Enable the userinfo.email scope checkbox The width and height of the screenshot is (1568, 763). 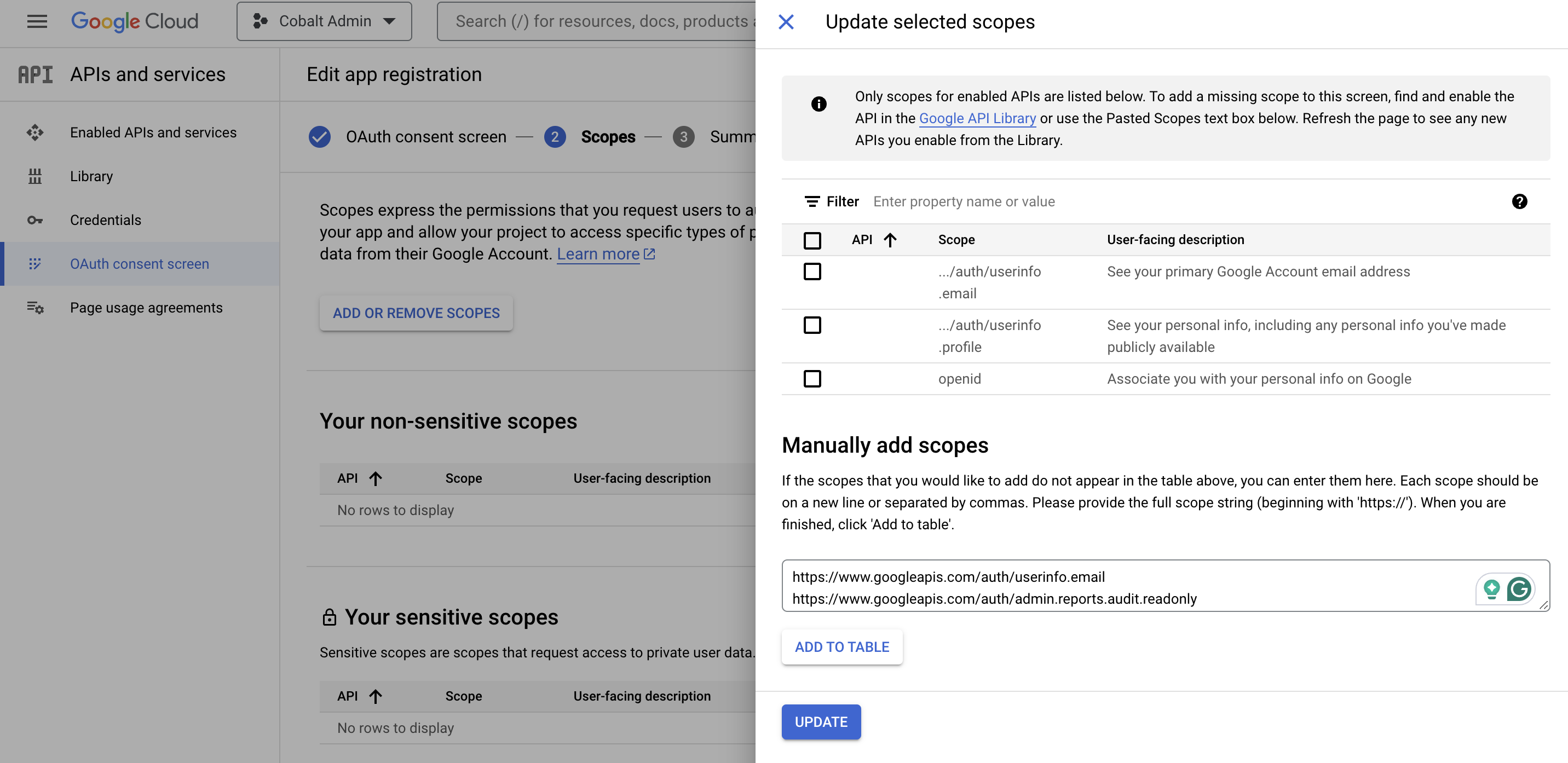pyautogui.click(x=812, y=272)
